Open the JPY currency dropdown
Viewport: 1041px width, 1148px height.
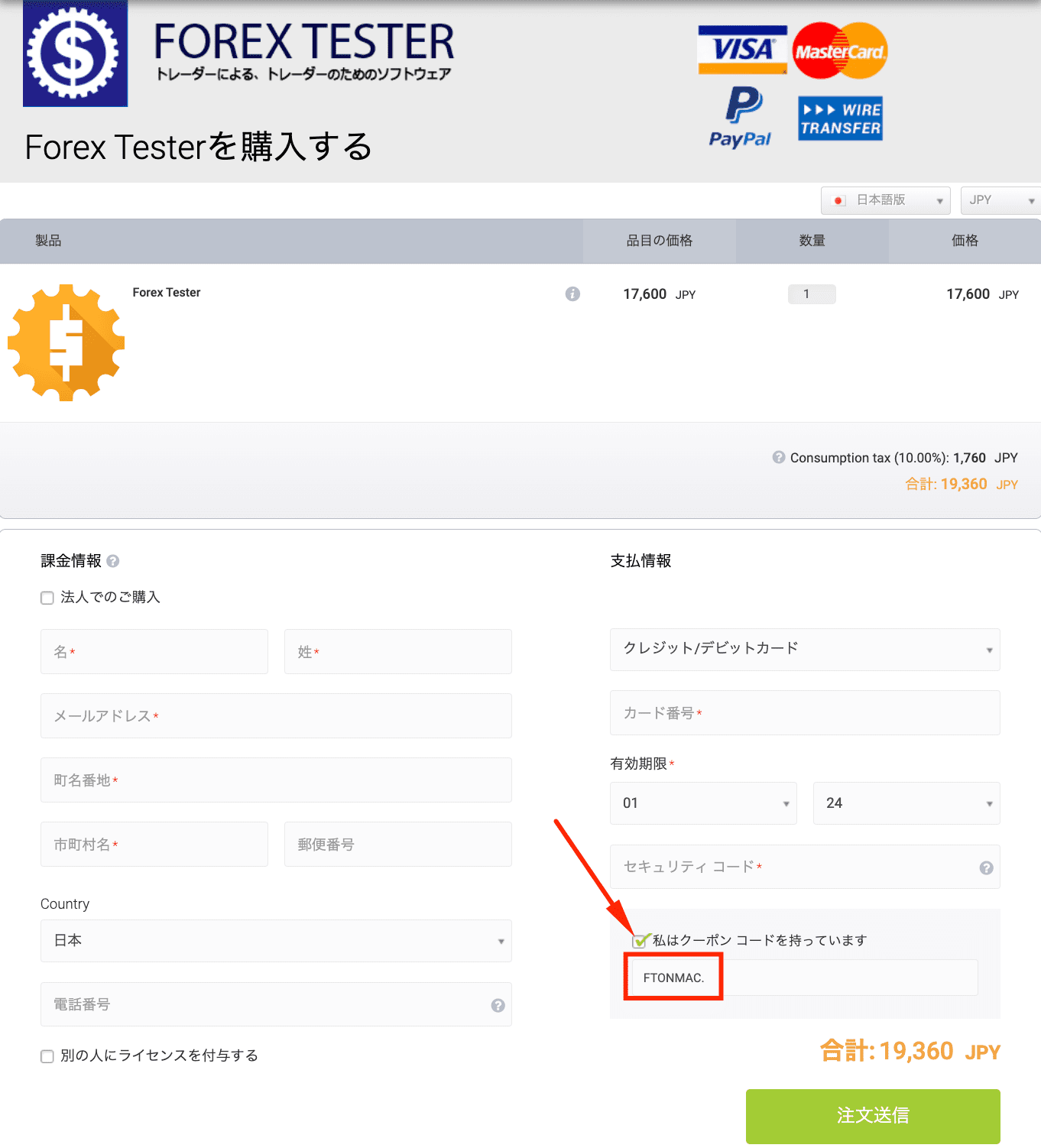[1001, 200]
